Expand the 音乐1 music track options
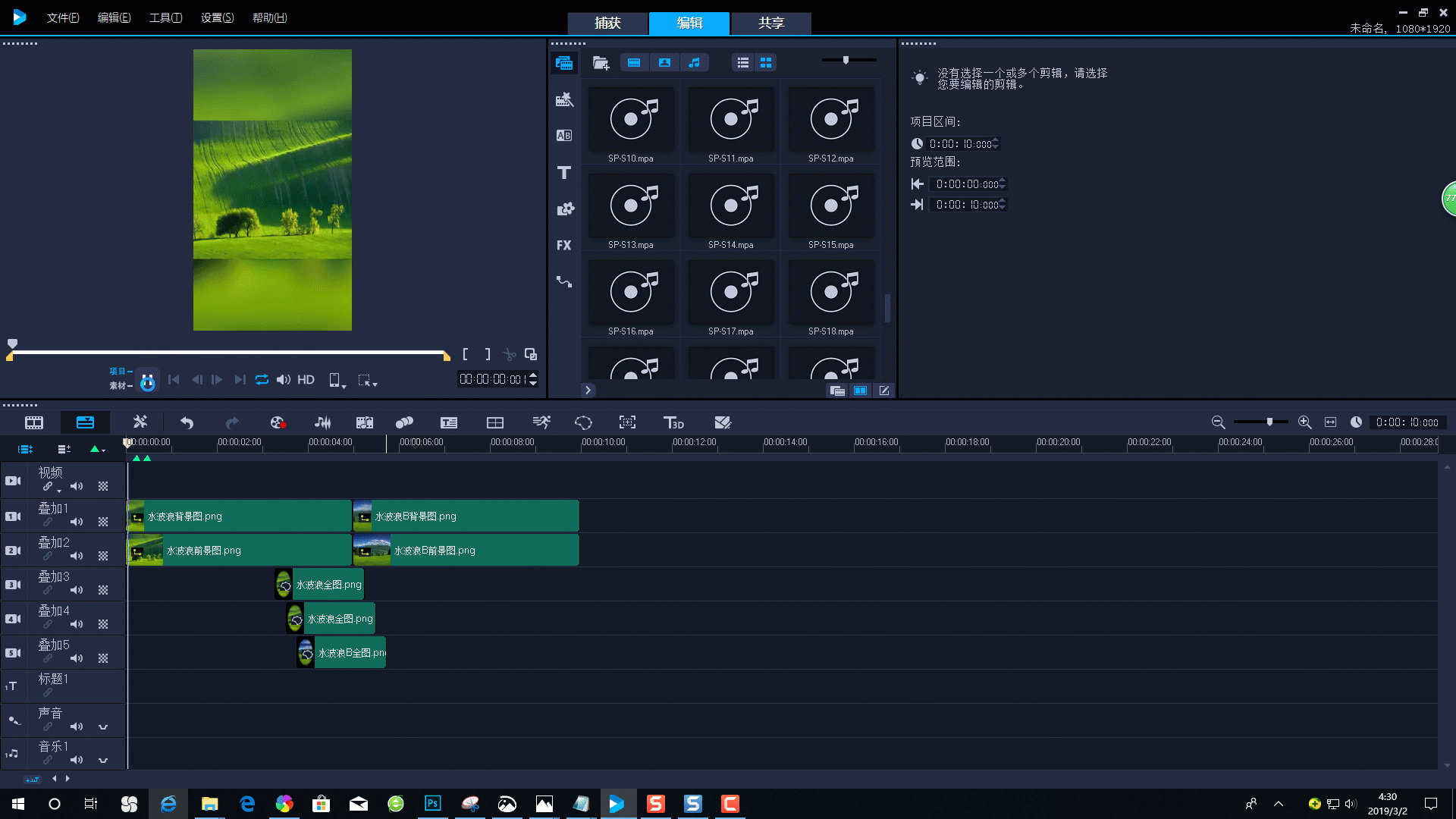 click(103, 760)
